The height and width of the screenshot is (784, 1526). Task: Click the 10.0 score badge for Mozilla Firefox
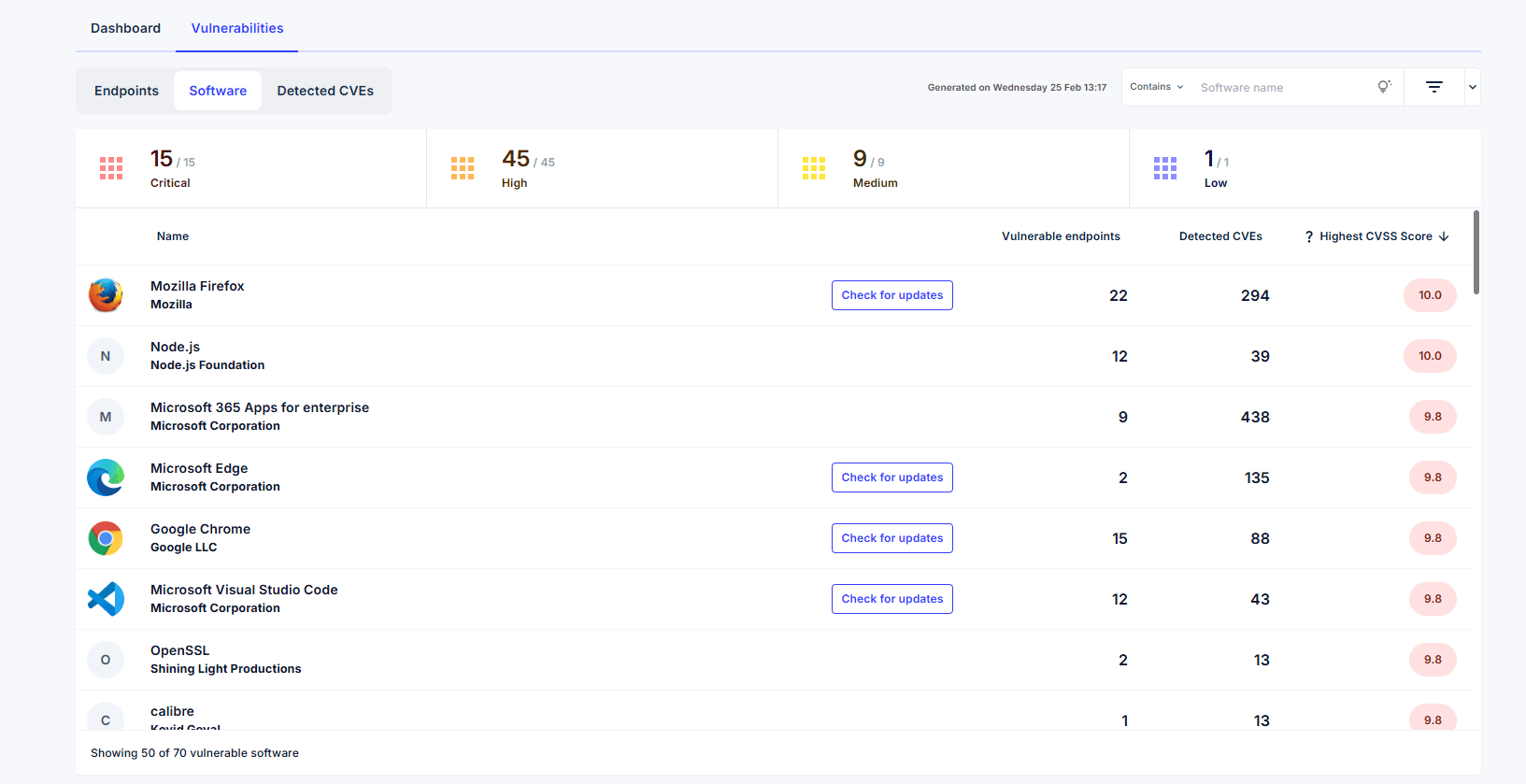tap(1430, 295)
